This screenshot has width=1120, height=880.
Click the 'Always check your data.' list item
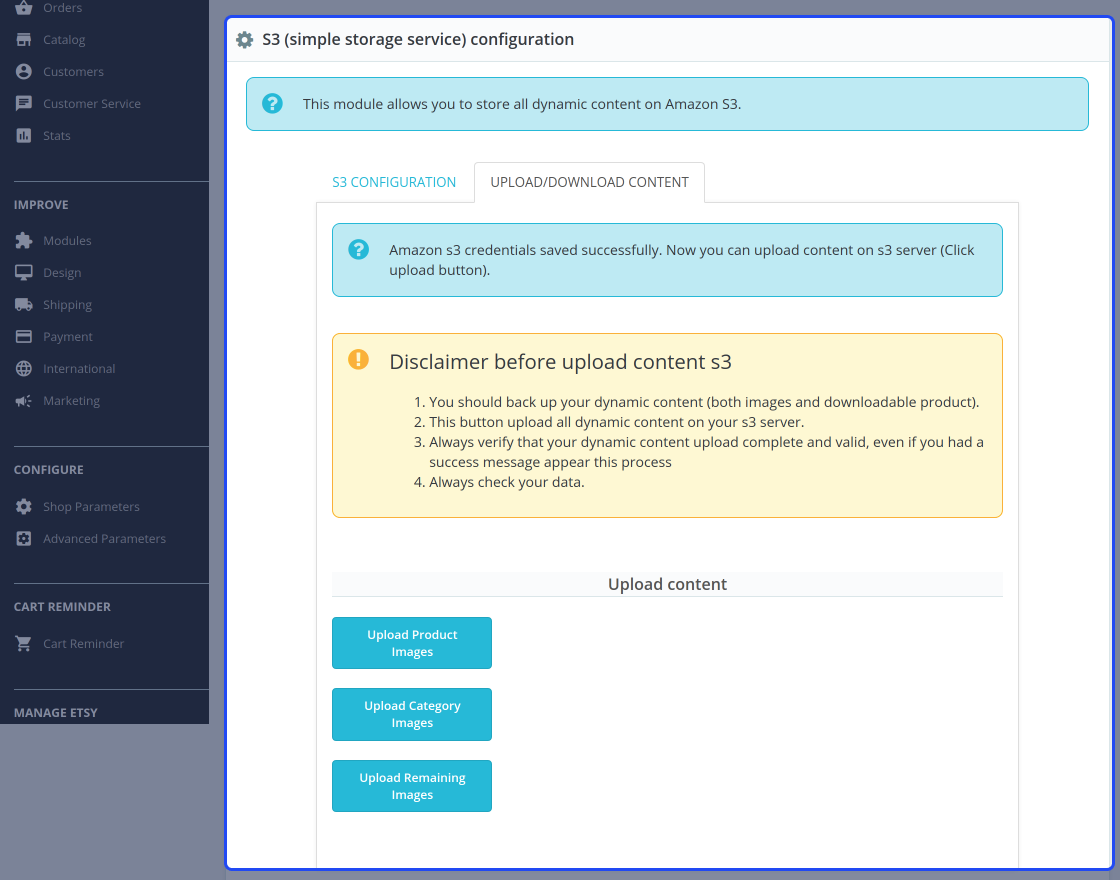(x=506, y=482)
